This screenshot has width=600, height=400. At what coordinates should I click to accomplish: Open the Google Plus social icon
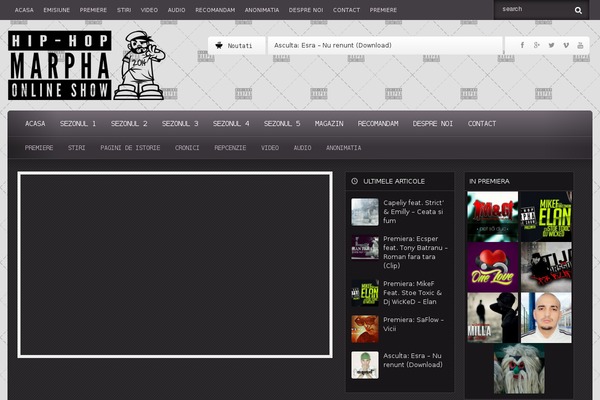(536, 45)
